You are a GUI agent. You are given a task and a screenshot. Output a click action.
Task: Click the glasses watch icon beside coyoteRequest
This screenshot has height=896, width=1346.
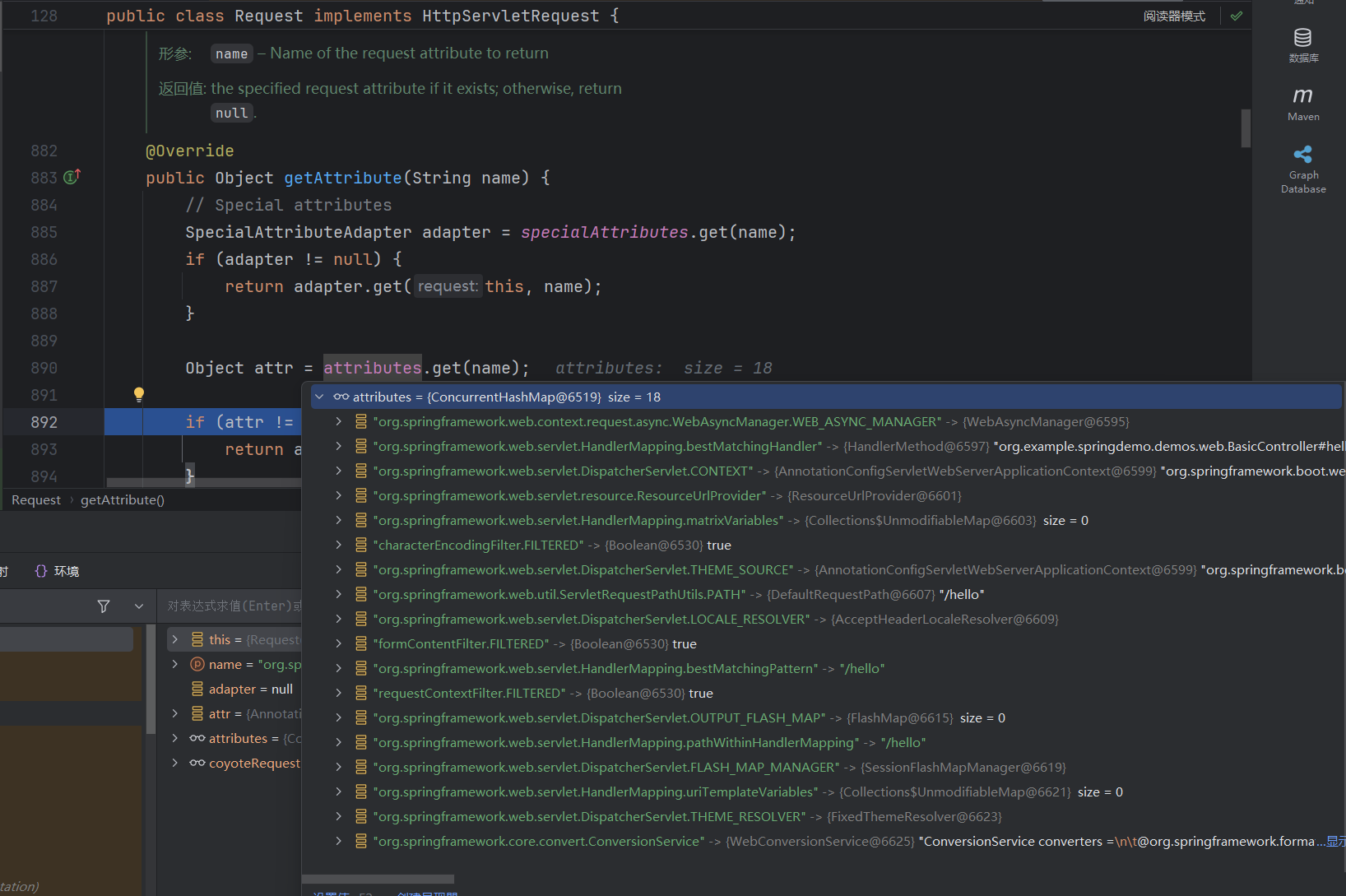click(x=197, y=763)
